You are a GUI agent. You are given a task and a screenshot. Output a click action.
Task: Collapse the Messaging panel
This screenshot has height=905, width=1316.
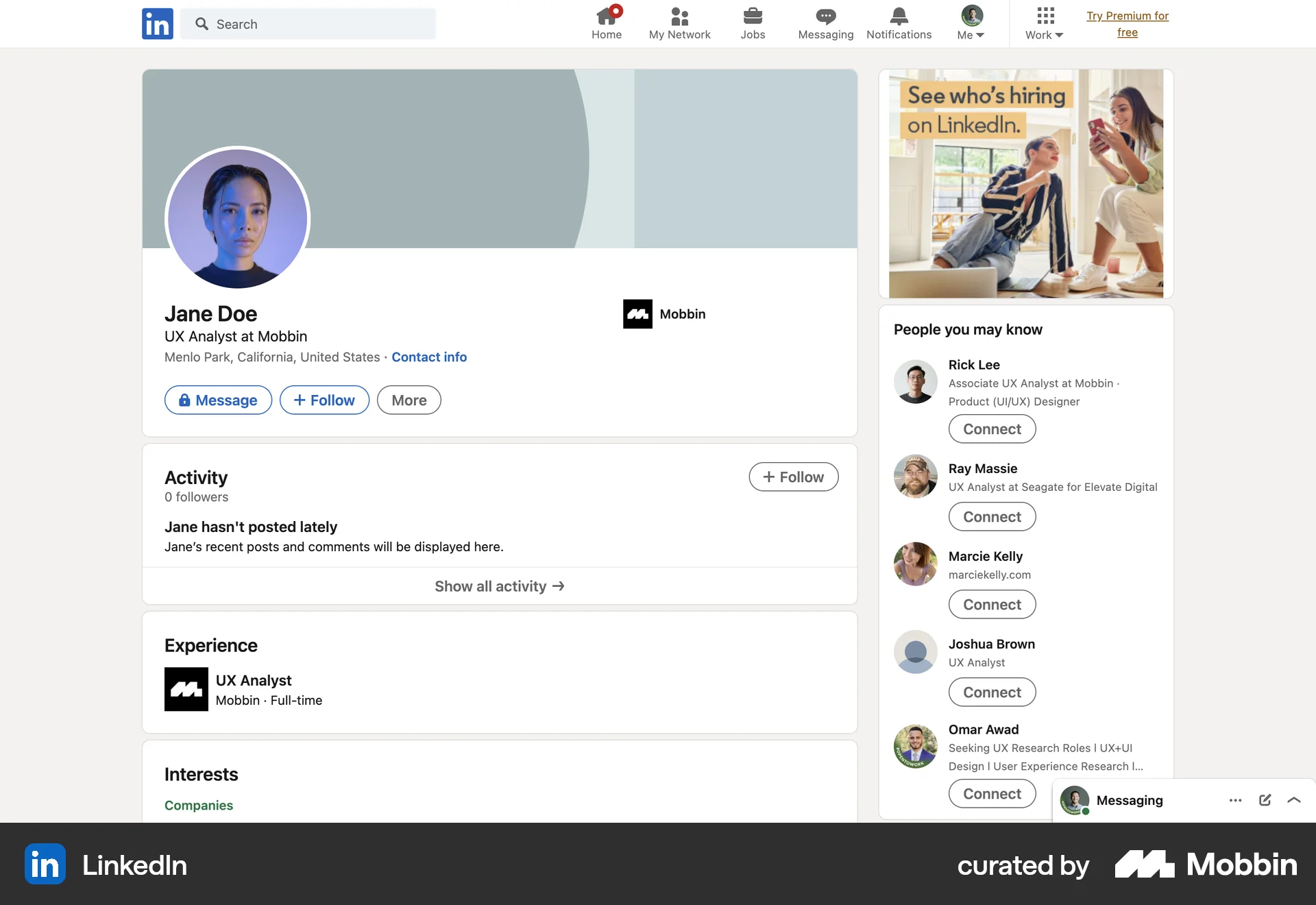(x=1294, y=800)
